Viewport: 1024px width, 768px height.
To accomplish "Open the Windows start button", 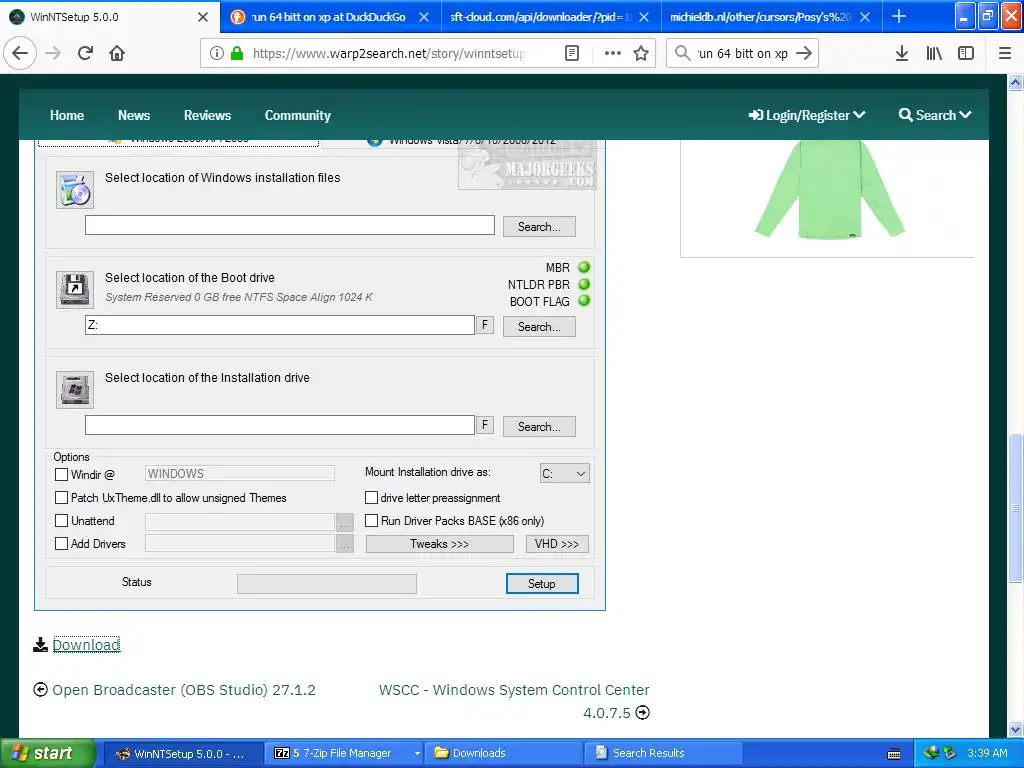I will click(48, 754).
